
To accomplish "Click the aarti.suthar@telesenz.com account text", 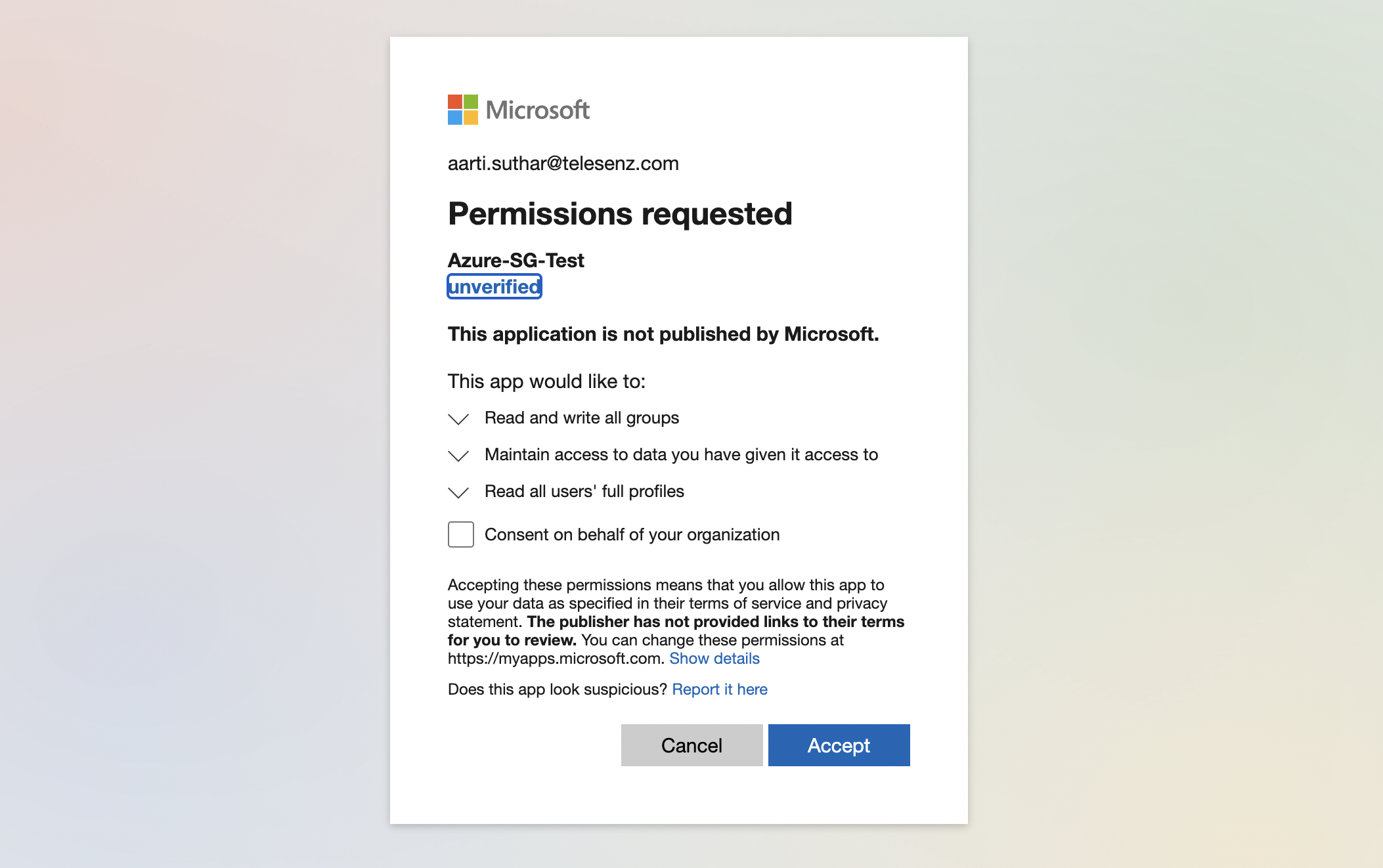I will coord(563,163).
